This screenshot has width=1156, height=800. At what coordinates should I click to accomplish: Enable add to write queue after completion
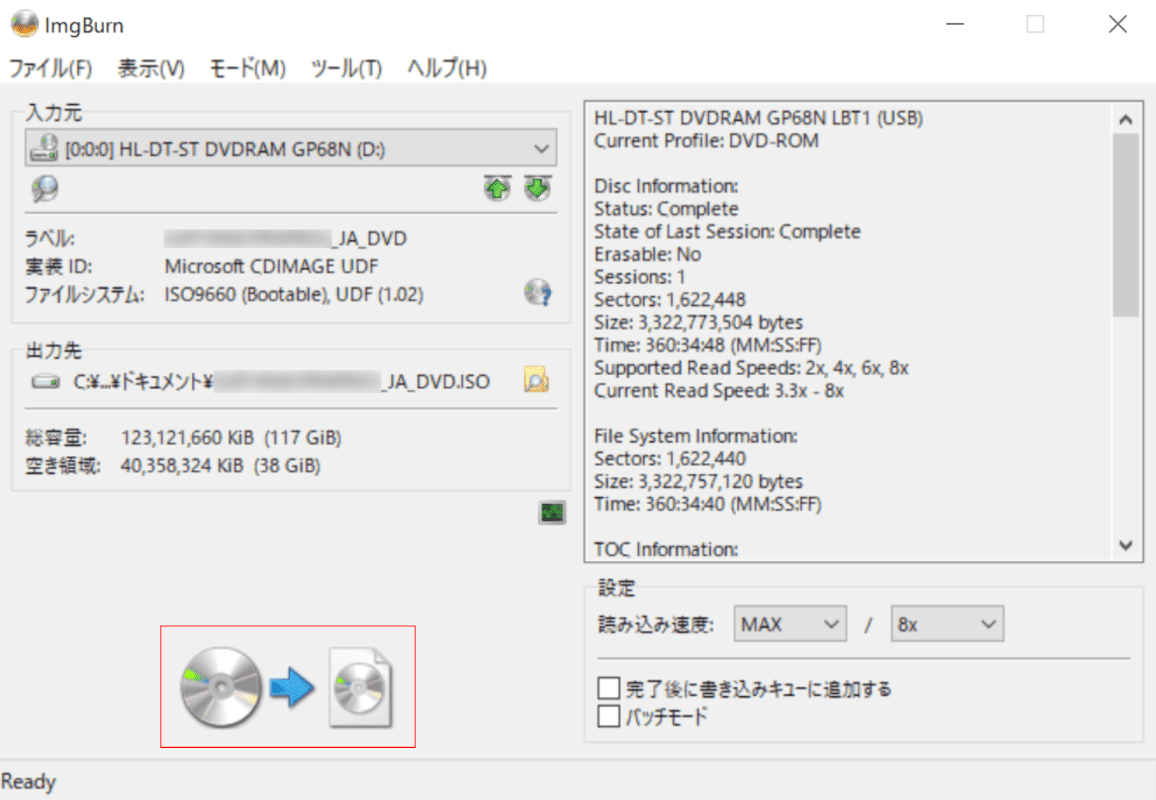(609, 688)
